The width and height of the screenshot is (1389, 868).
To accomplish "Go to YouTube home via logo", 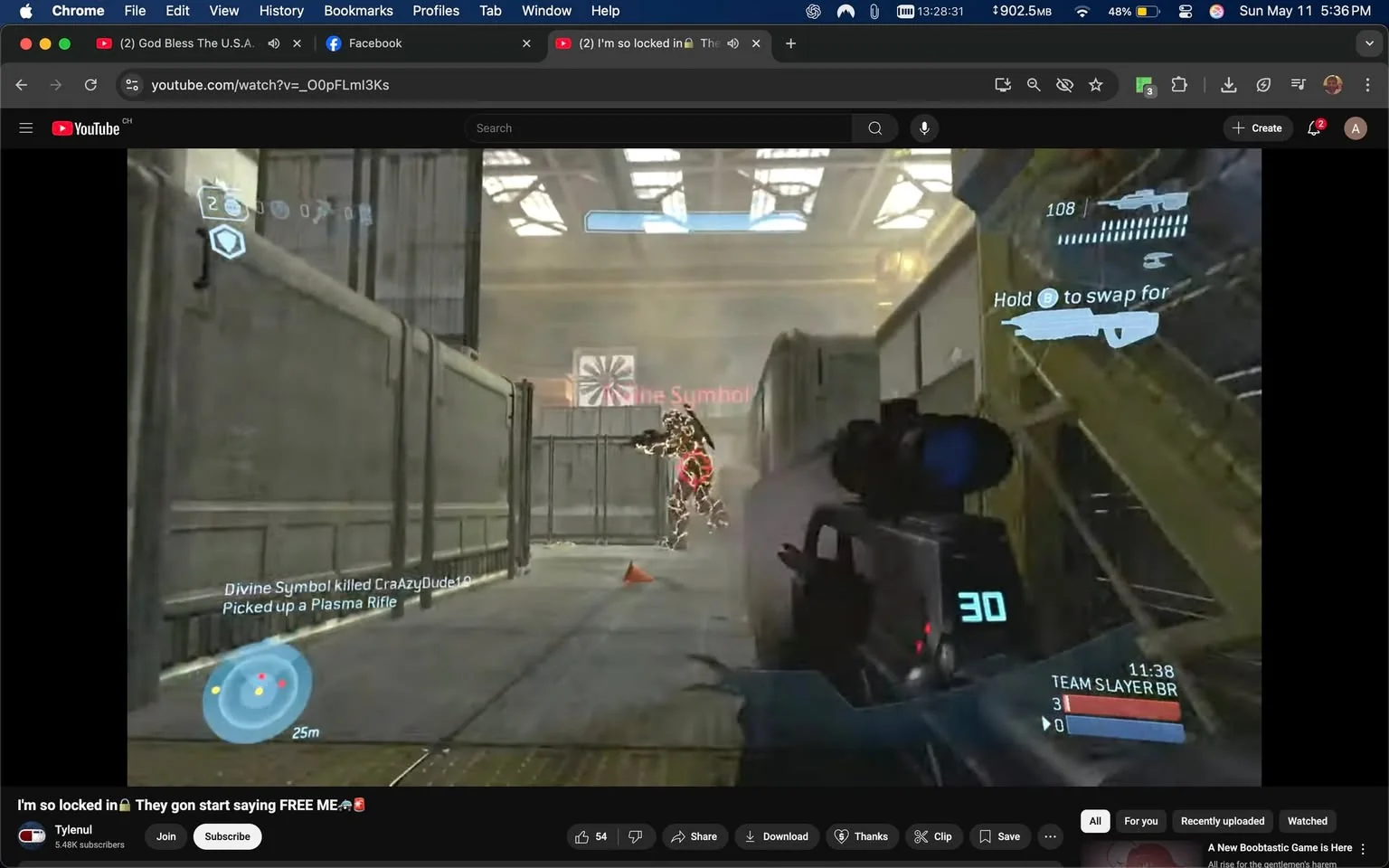I will pos(86,128).
